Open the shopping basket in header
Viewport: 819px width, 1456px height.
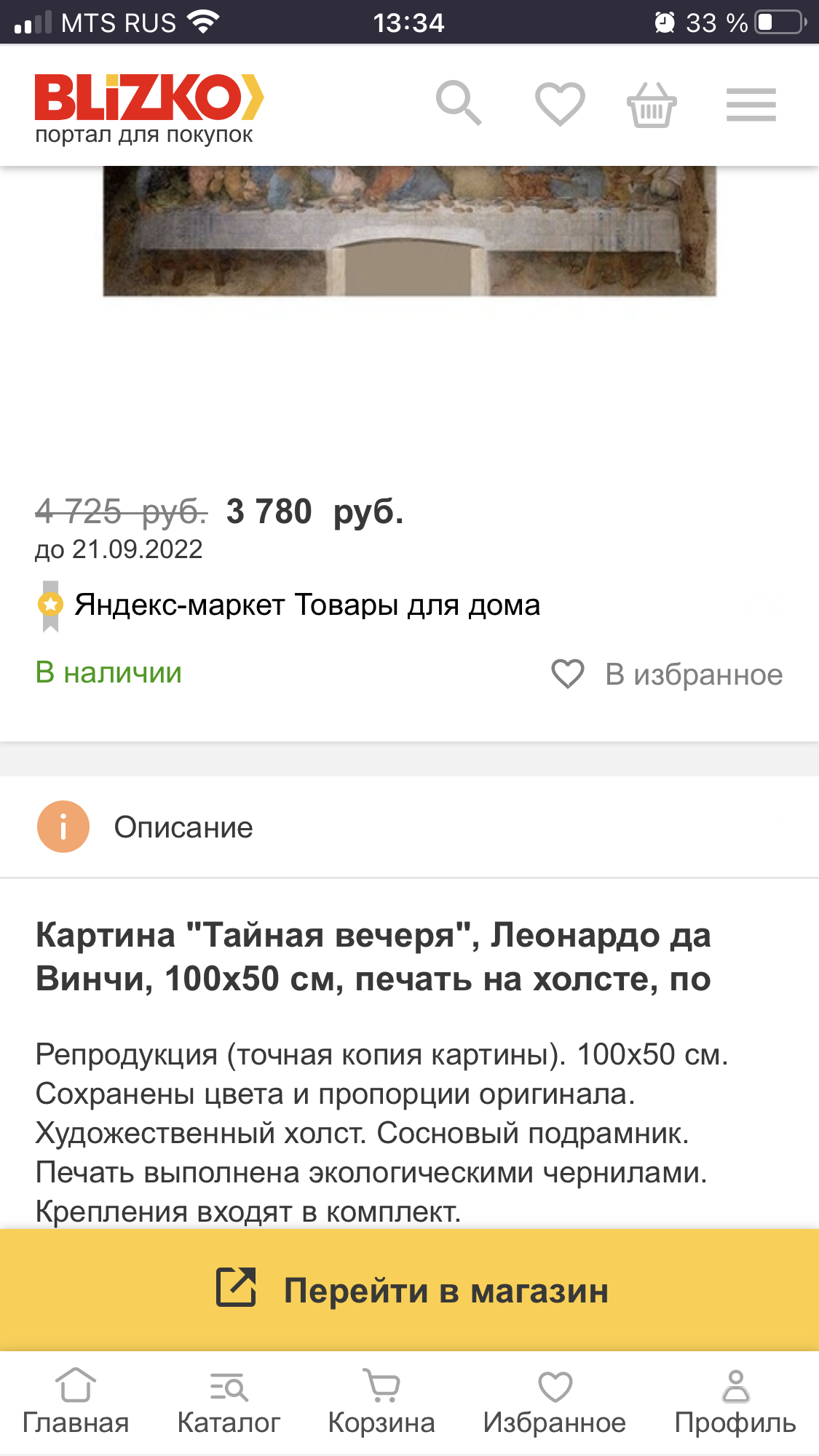point(652,106)
